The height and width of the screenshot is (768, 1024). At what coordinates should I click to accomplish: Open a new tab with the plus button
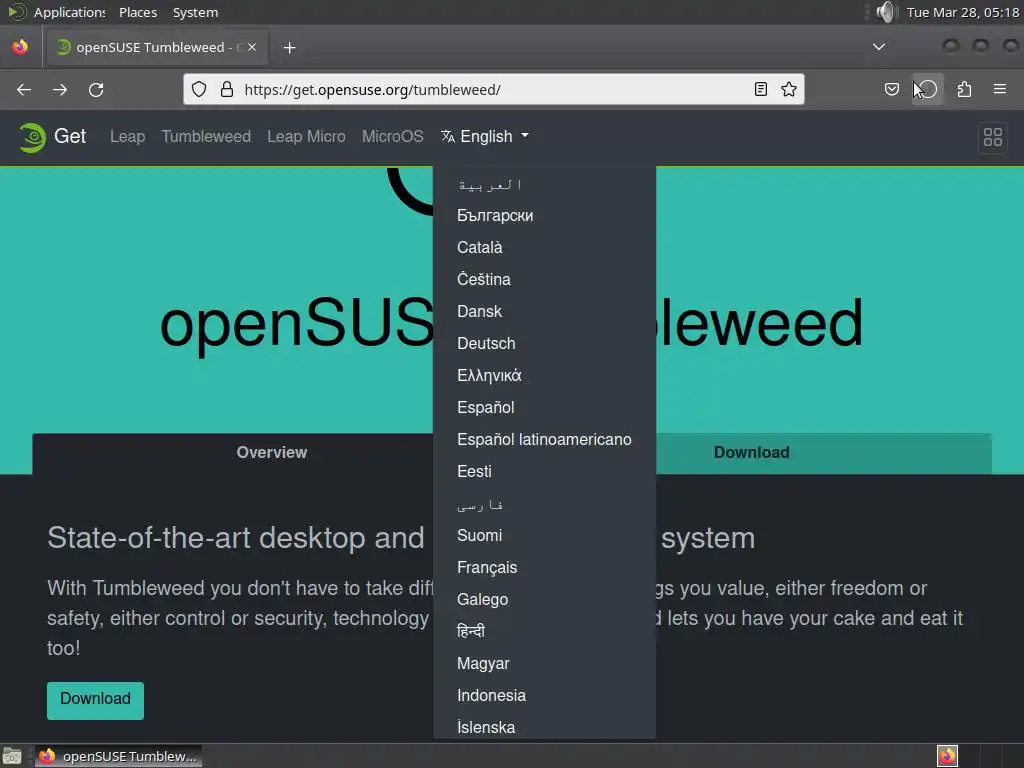click(x=289, y=48)
